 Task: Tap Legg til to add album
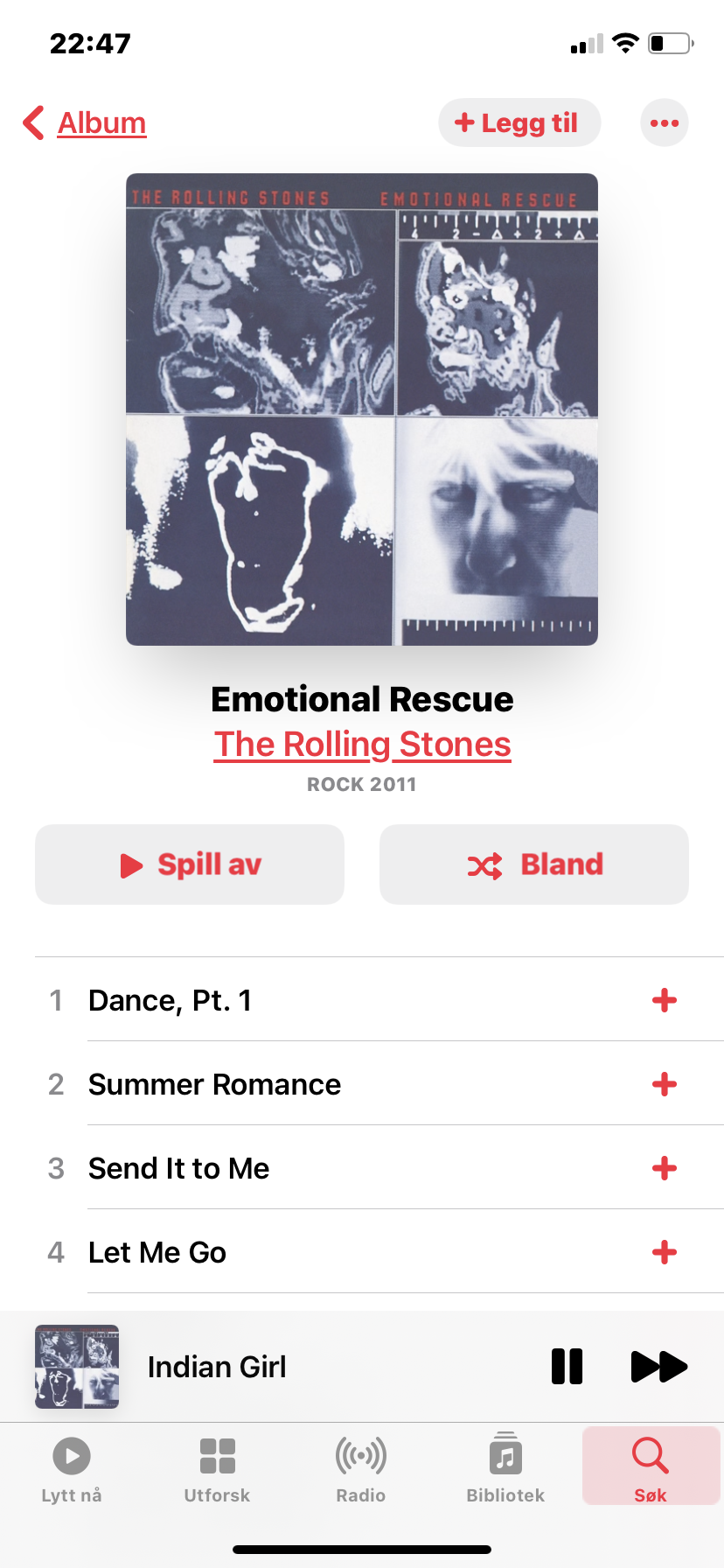(x=519, y=122)
